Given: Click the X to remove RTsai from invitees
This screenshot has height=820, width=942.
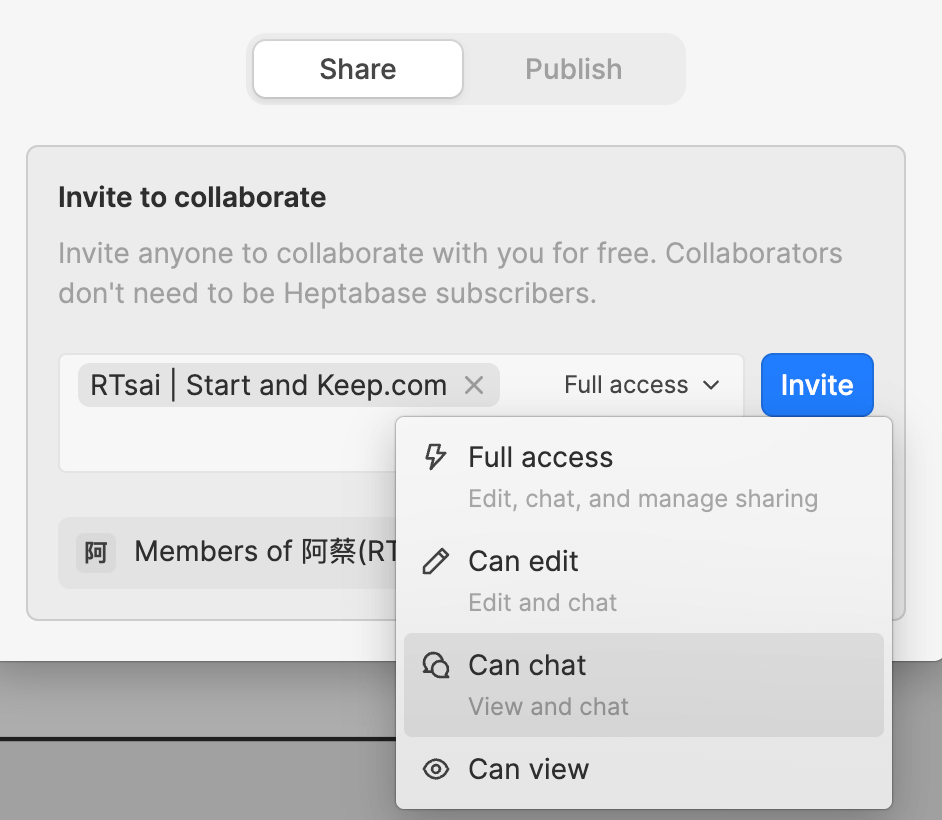Looking at the screenshot, I should pos(473,385).
